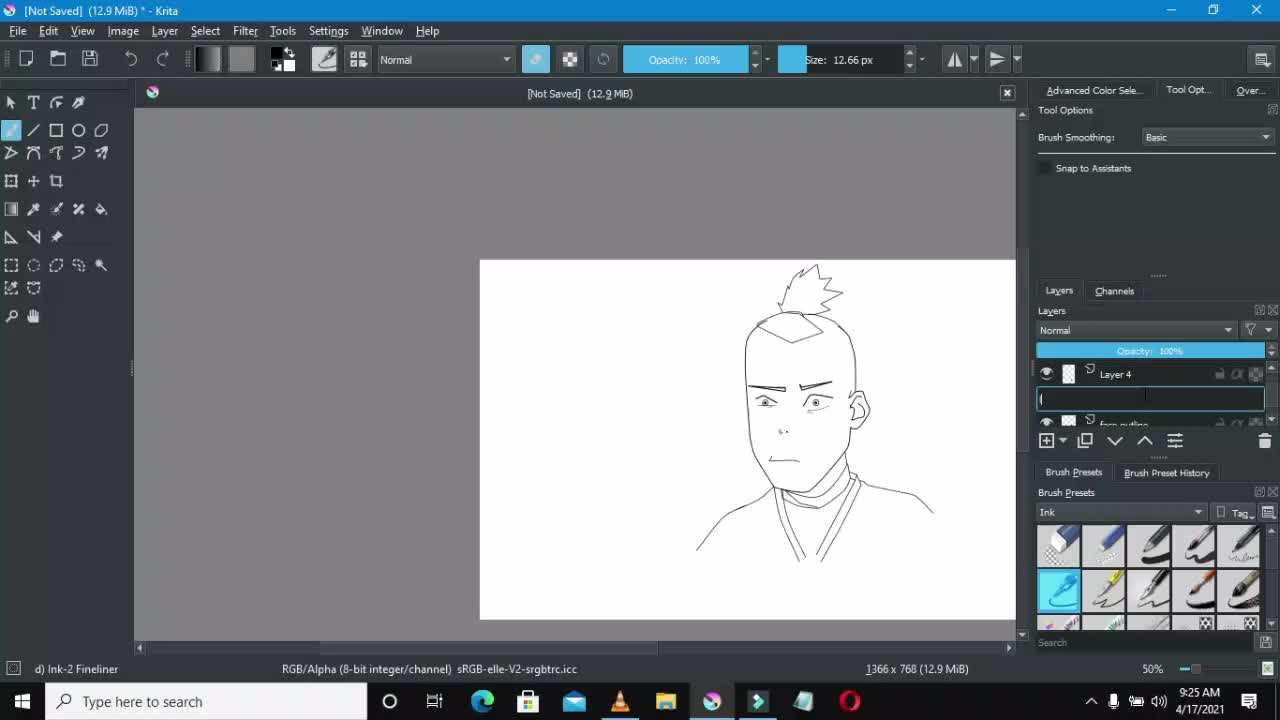The width and height of the screenshot is (1280, 720).
Task: Delete layer with trash icon
Action: pyautogui.click(x=1264, y=441)
